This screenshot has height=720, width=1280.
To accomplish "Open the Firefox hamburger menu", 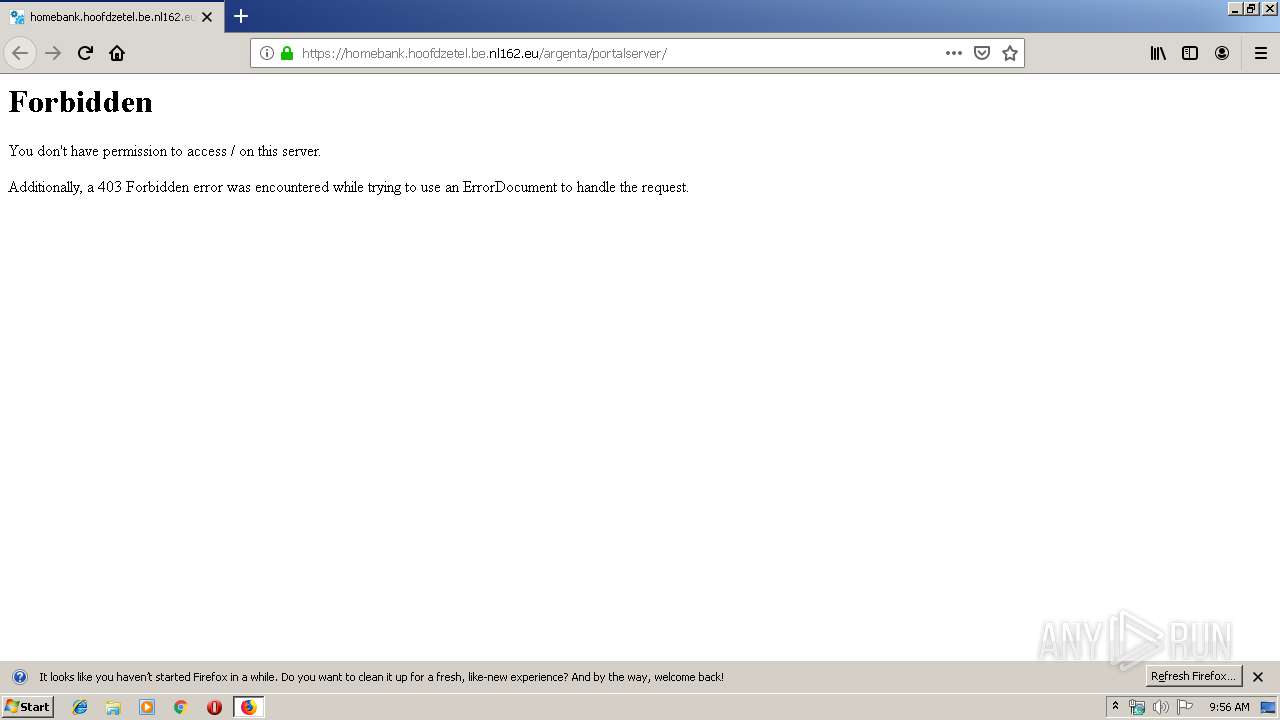I will coord(1261,53).
